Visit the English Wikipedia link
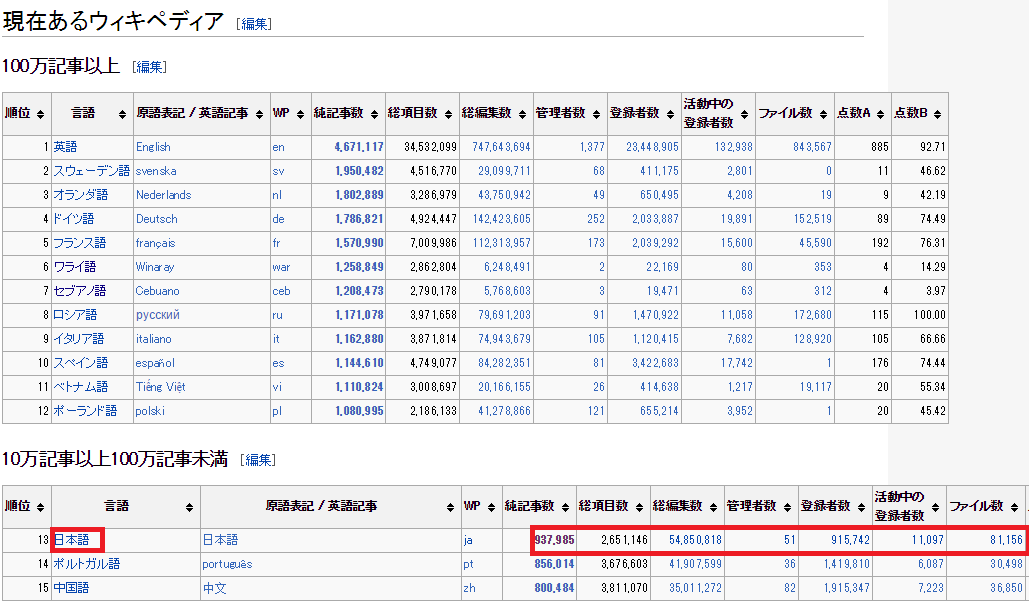This screenshot has height=601, width=1029. (x=153, y=147)
